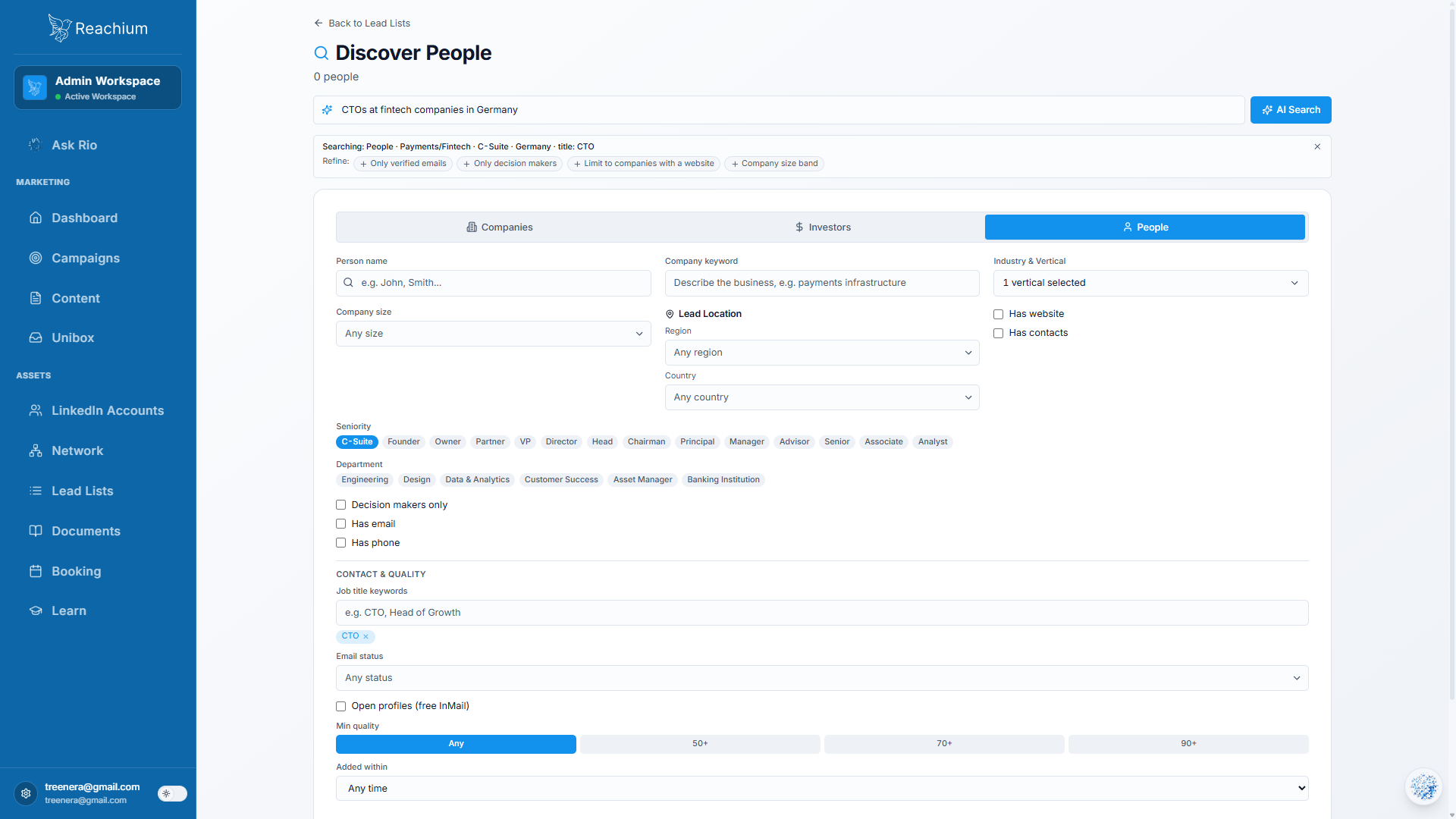Viewport: 1456px width, 819px height.
Task: Set min quality to 70+
Action: (x=944, y=744)
